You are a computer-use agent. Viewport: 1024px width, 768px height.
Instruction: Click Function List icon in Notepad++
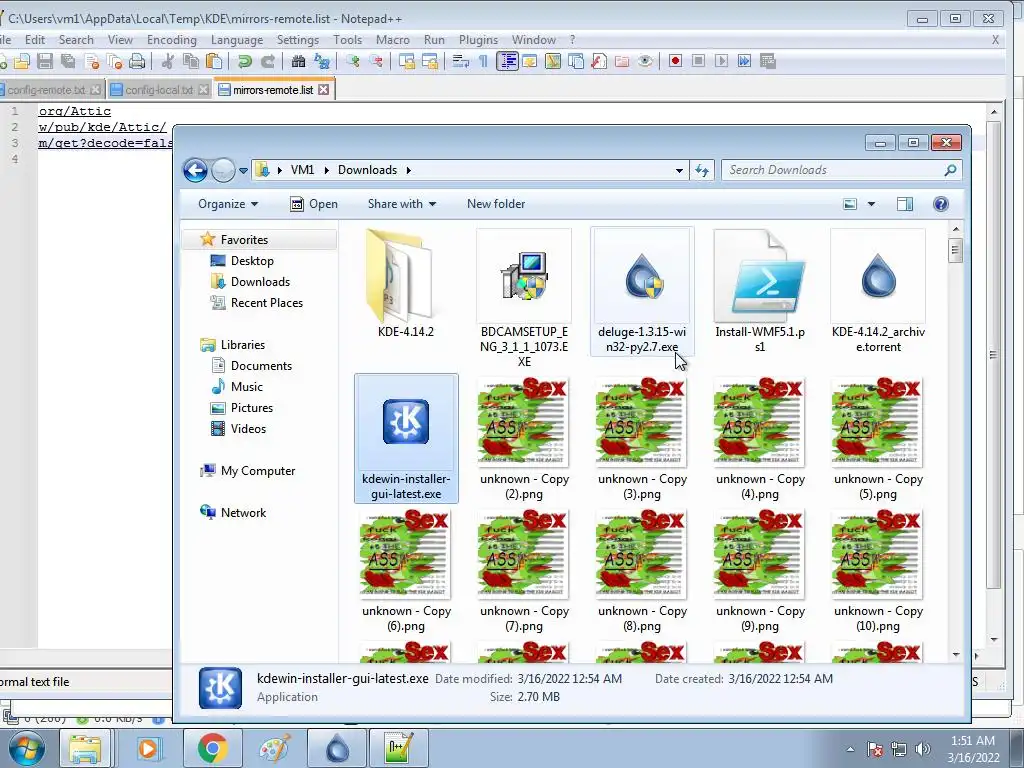(x=599, y=61)
